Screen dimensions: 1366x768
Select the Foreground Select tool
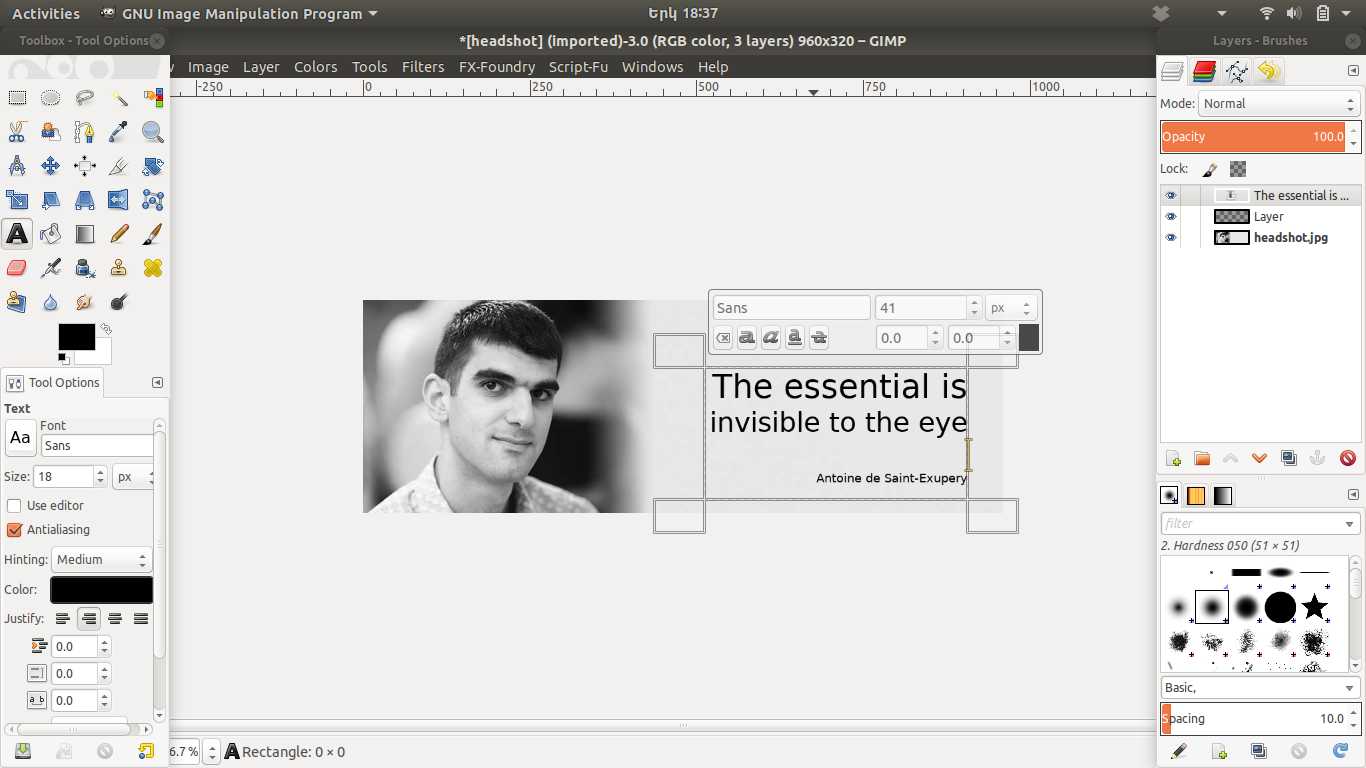51,132
